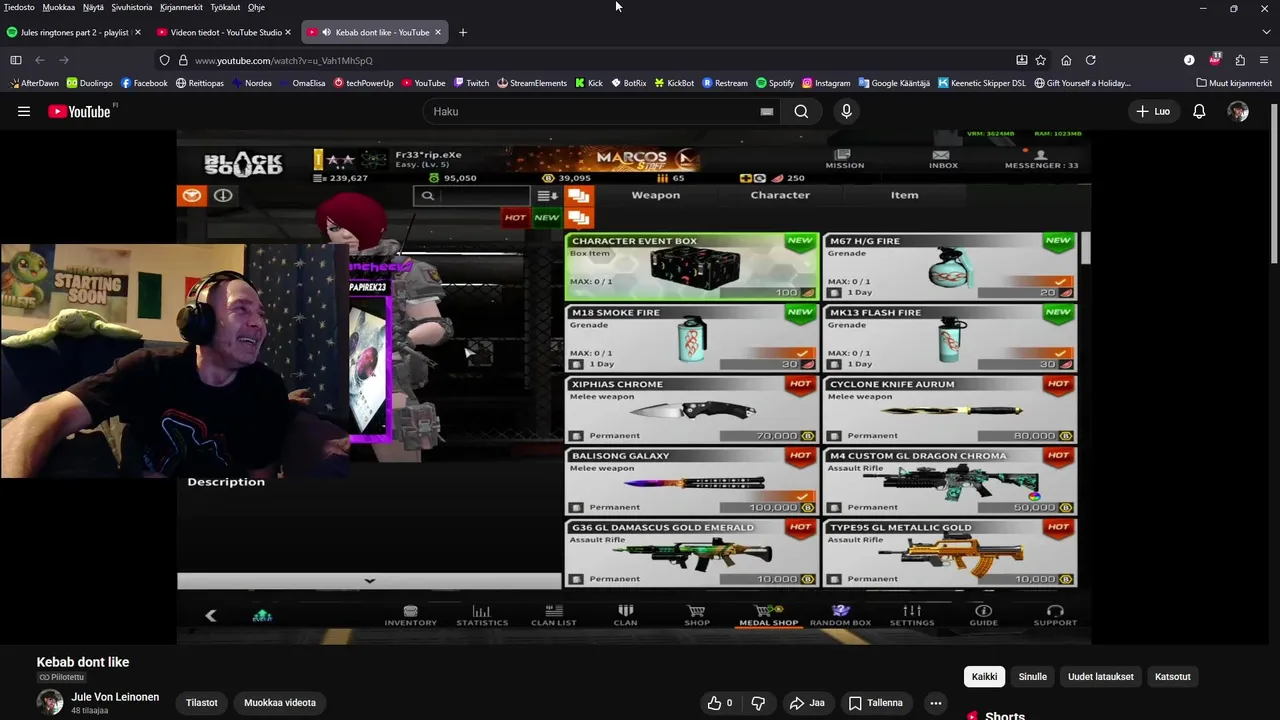The image size is (1280, 720).
Task: Open the YouTube notifications bell
Action: click(1199, 111)
